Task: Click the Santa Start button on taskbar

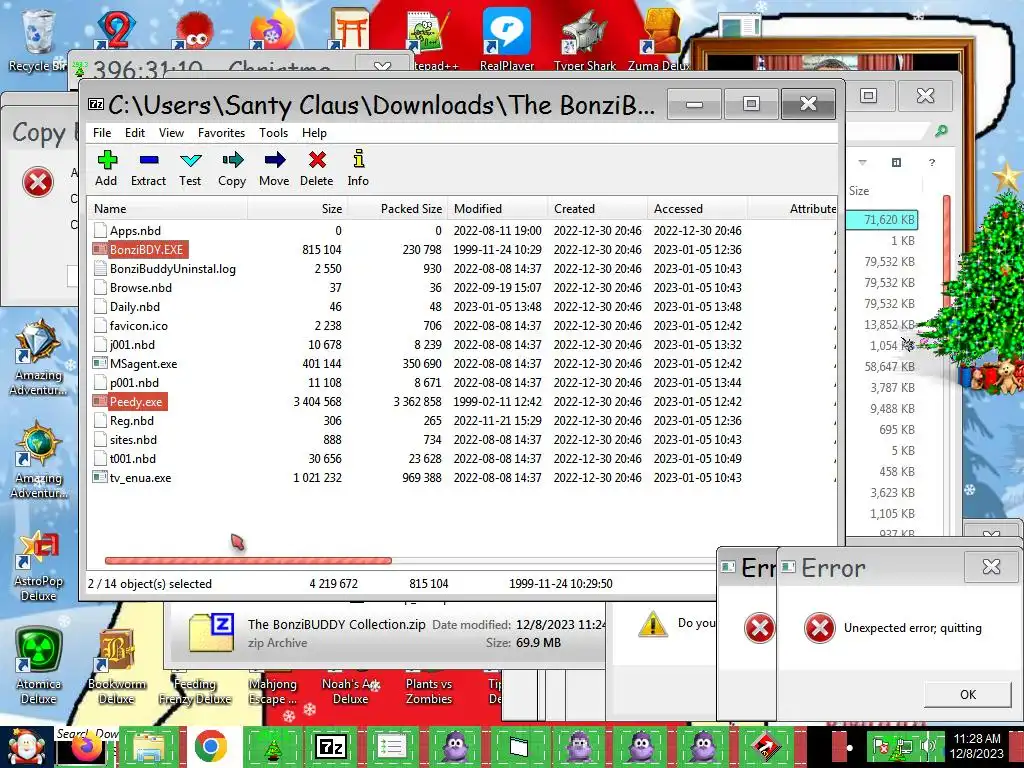Action: [26, 747]
